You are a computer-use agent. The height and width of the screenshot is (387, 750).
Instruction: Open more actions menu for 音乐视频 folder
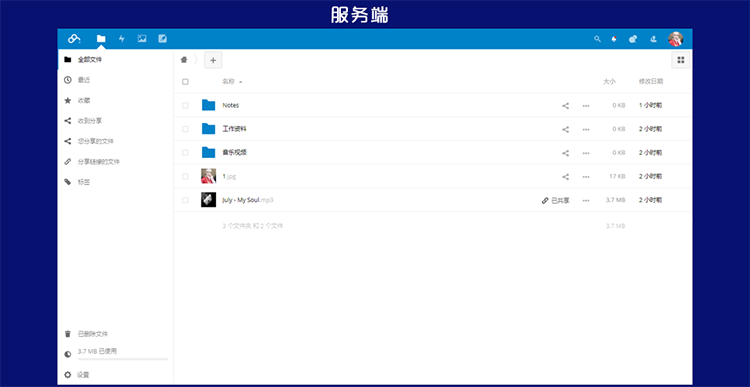(586, 153)
